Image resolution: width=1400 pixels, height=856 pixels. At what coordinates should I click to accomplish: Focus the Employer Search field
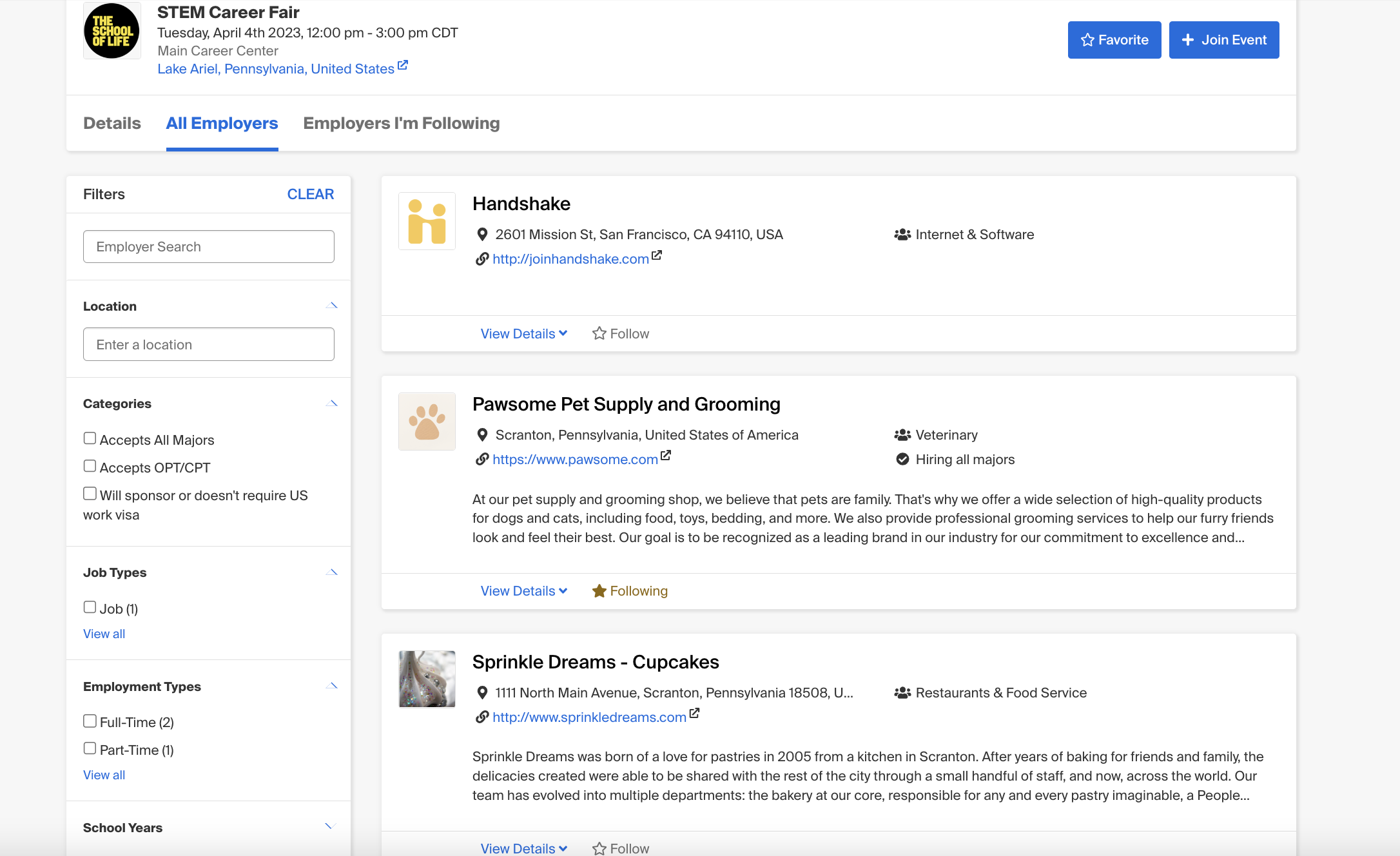pos(209,247)
